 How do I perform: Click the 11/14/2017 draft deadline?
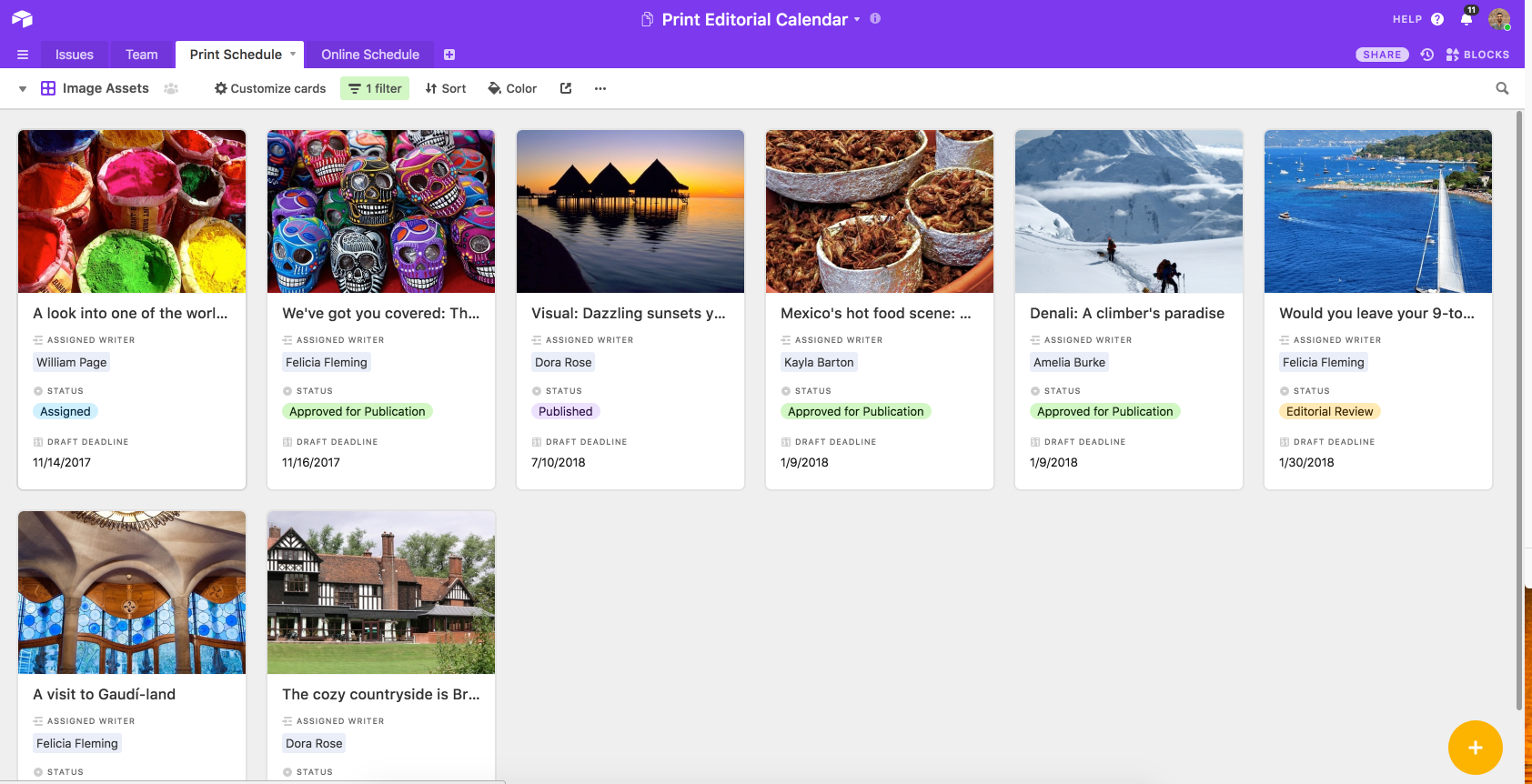pos(62,462)
